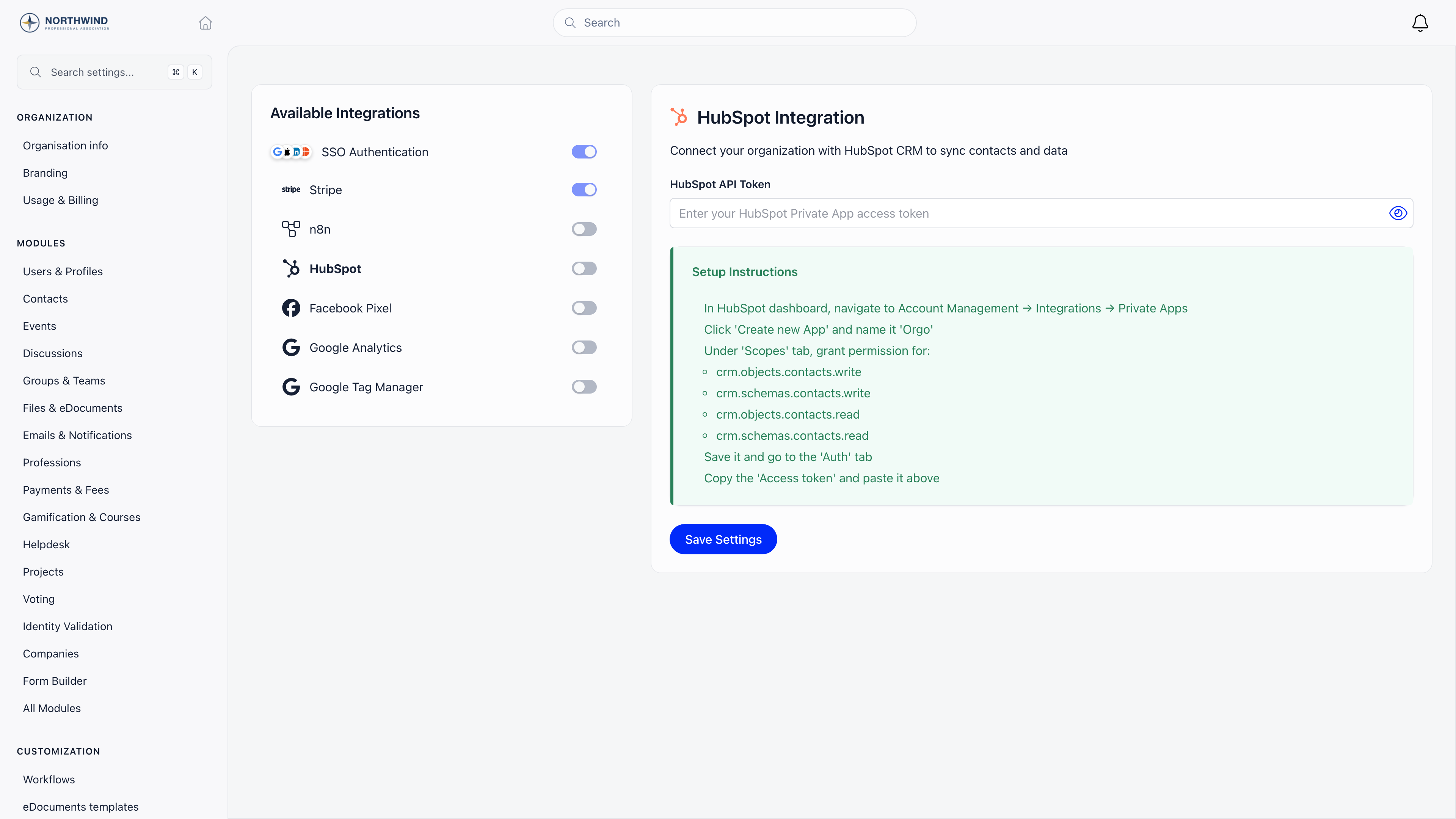1456x819 pixels.
Task: Click the orange HubSpot logo in panel title
Action: click(679, 117)
